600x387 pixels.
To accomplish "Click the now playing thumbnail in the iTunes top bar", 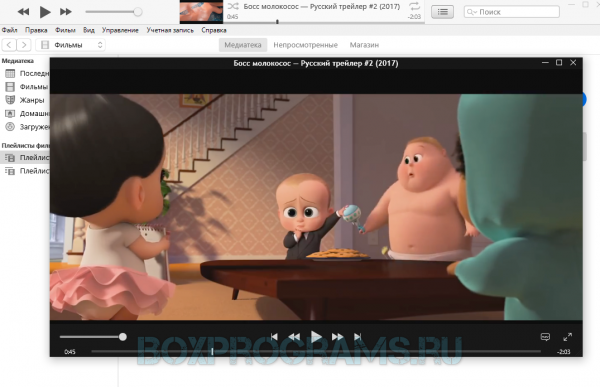I will coord(201,11).
